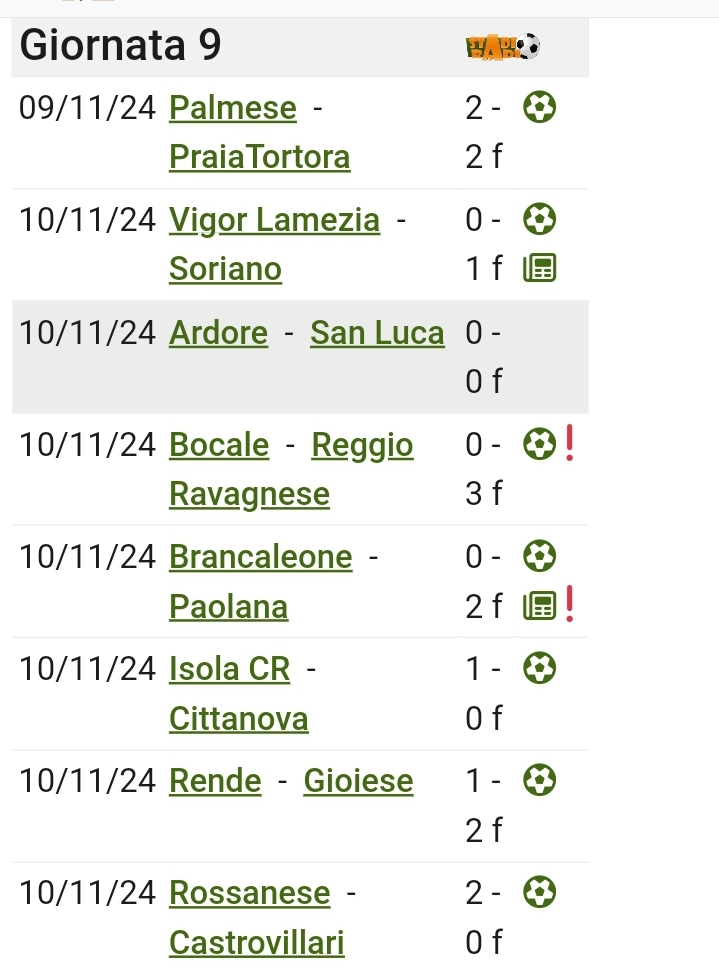
Task: Open the Reggio Ravagnese team link
Action: pos(362,445)
